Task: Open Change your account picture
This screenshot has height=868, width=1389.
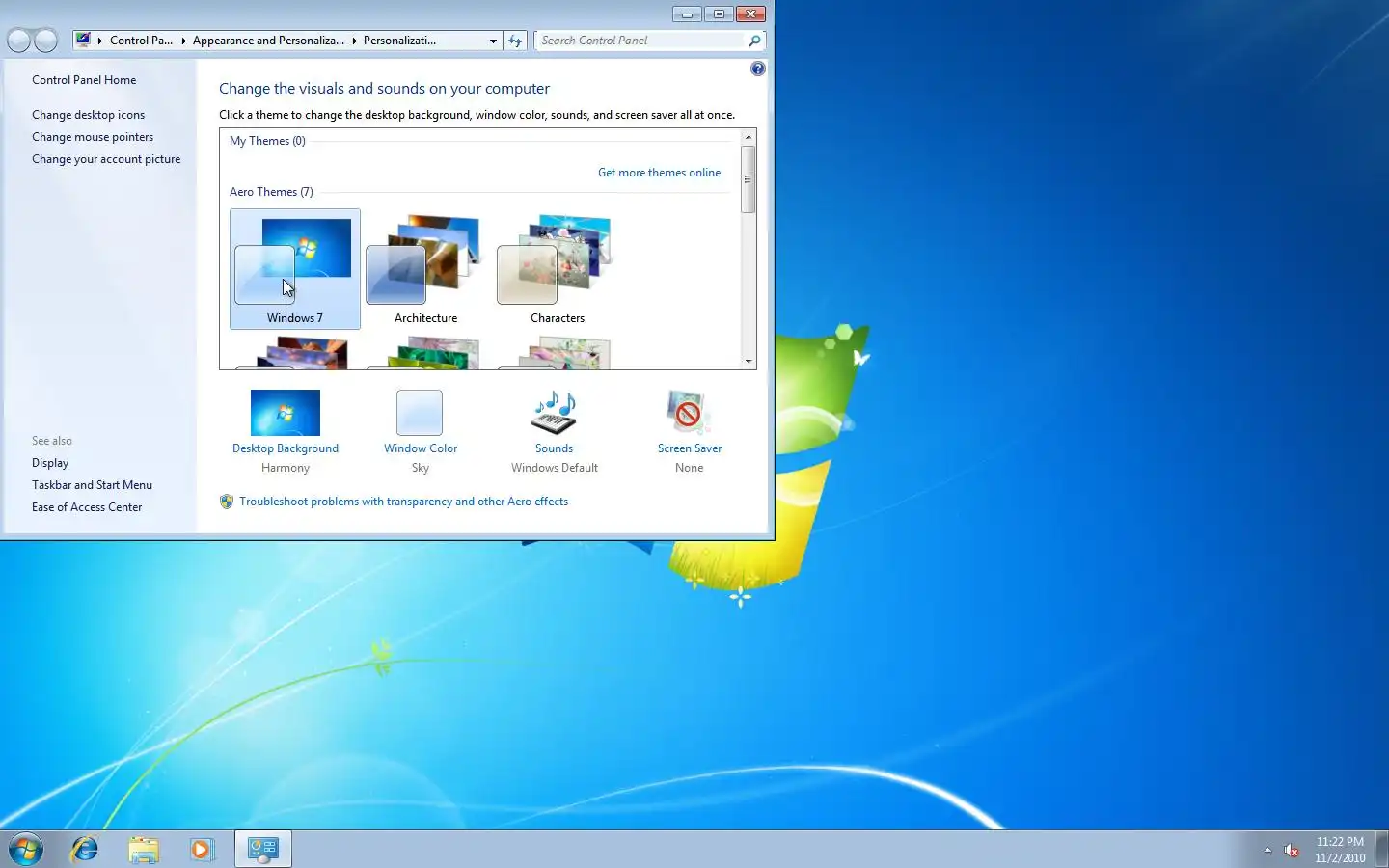Action: pyautogui.click(x=106, y=159)
